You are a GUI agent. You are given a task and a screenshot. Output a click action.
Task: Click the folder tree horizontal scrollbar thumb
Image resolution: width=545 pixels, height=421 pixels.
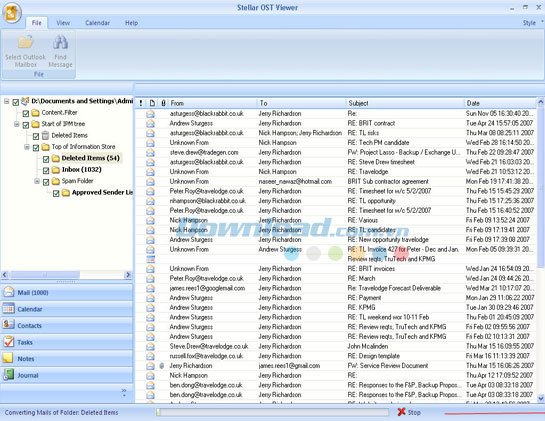pyautogui.click(x=44, y=275)
